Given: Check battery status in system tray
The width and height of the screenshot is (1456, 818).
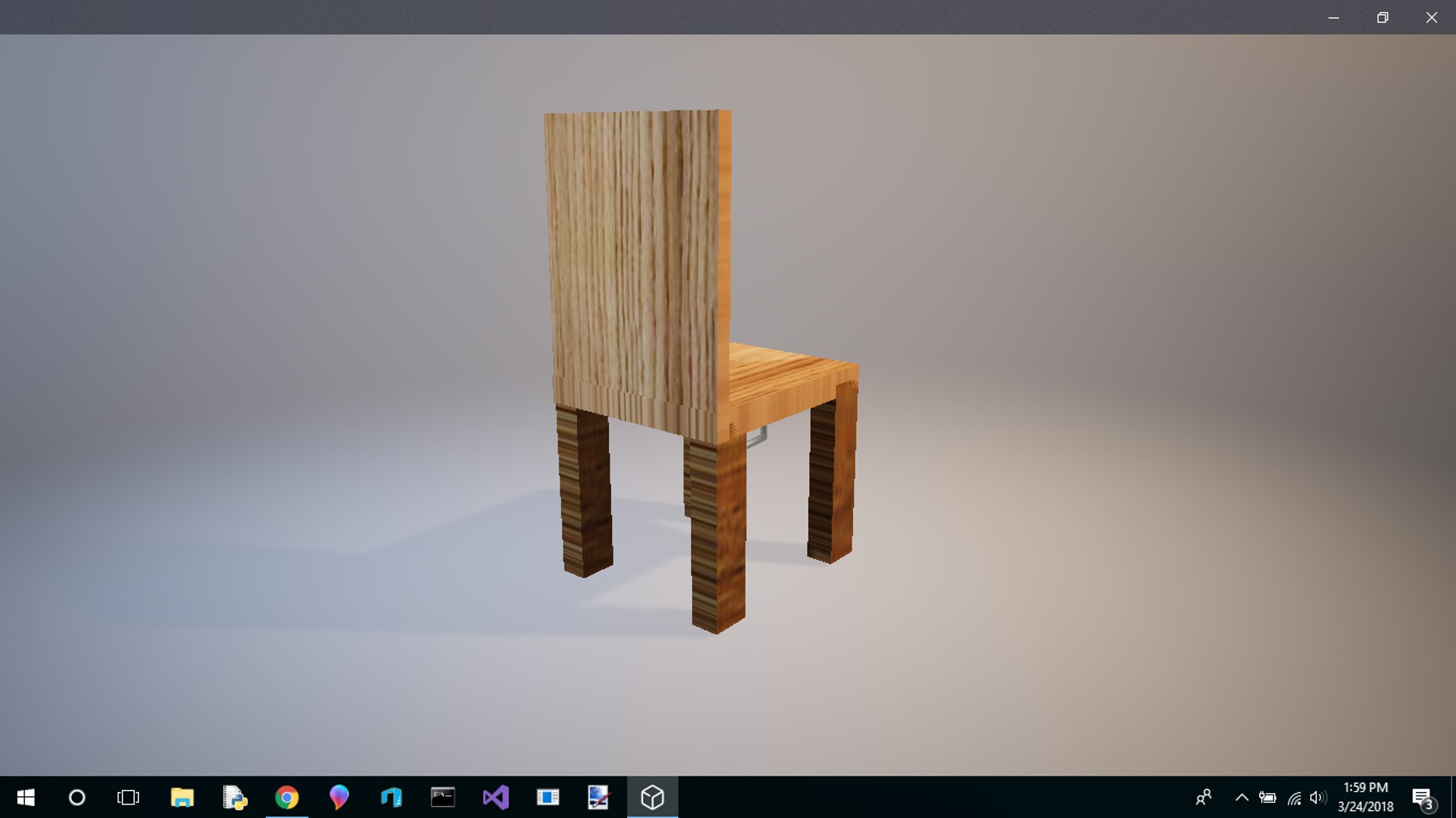Looking at the screenshot, I should 1267,798.
